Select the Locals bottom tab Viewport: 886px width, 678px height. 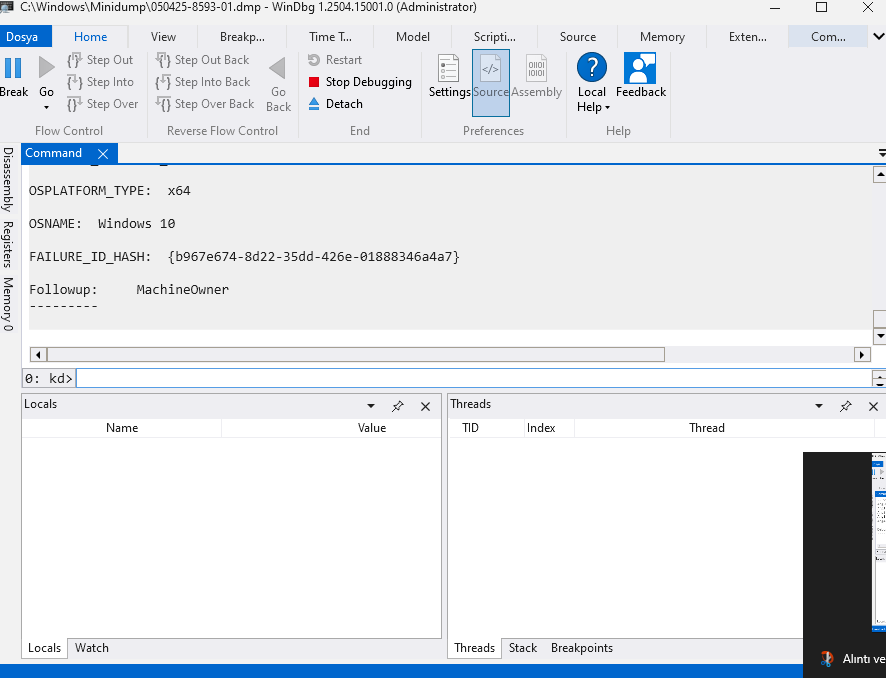click(x=45, y=648)
